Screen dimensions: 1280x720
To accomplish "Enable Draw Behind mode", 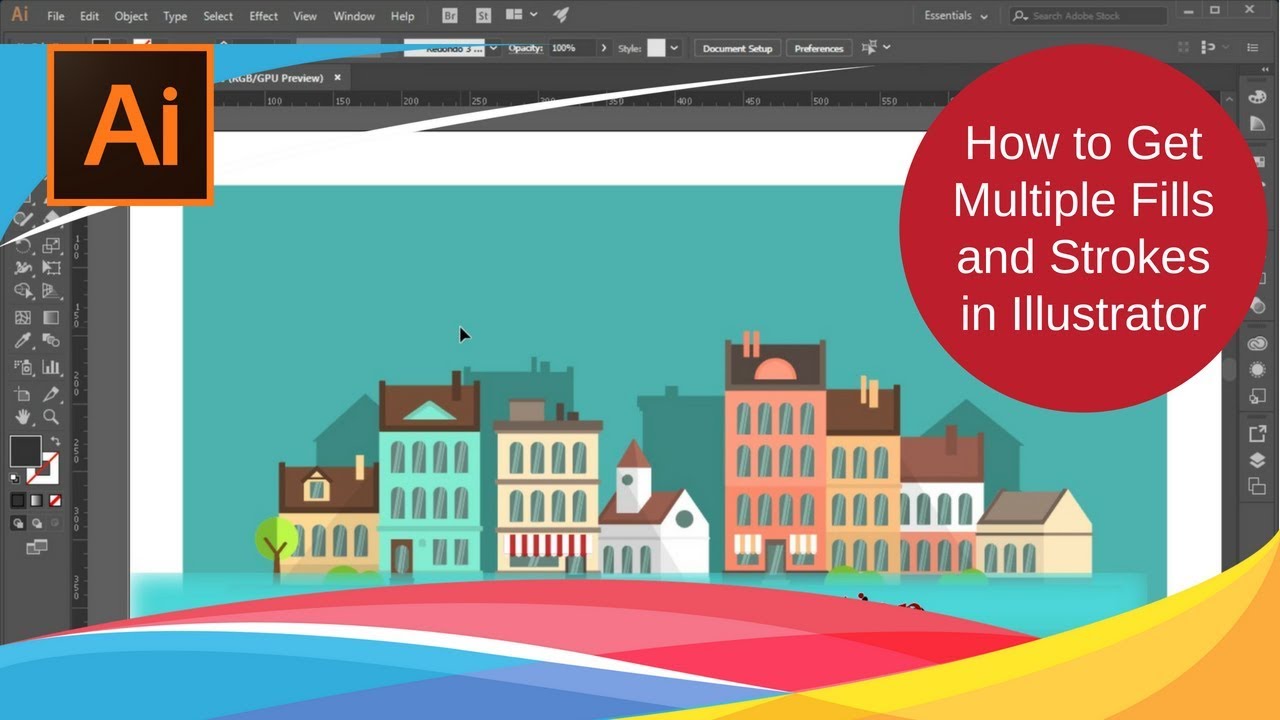I will (37, 522).
